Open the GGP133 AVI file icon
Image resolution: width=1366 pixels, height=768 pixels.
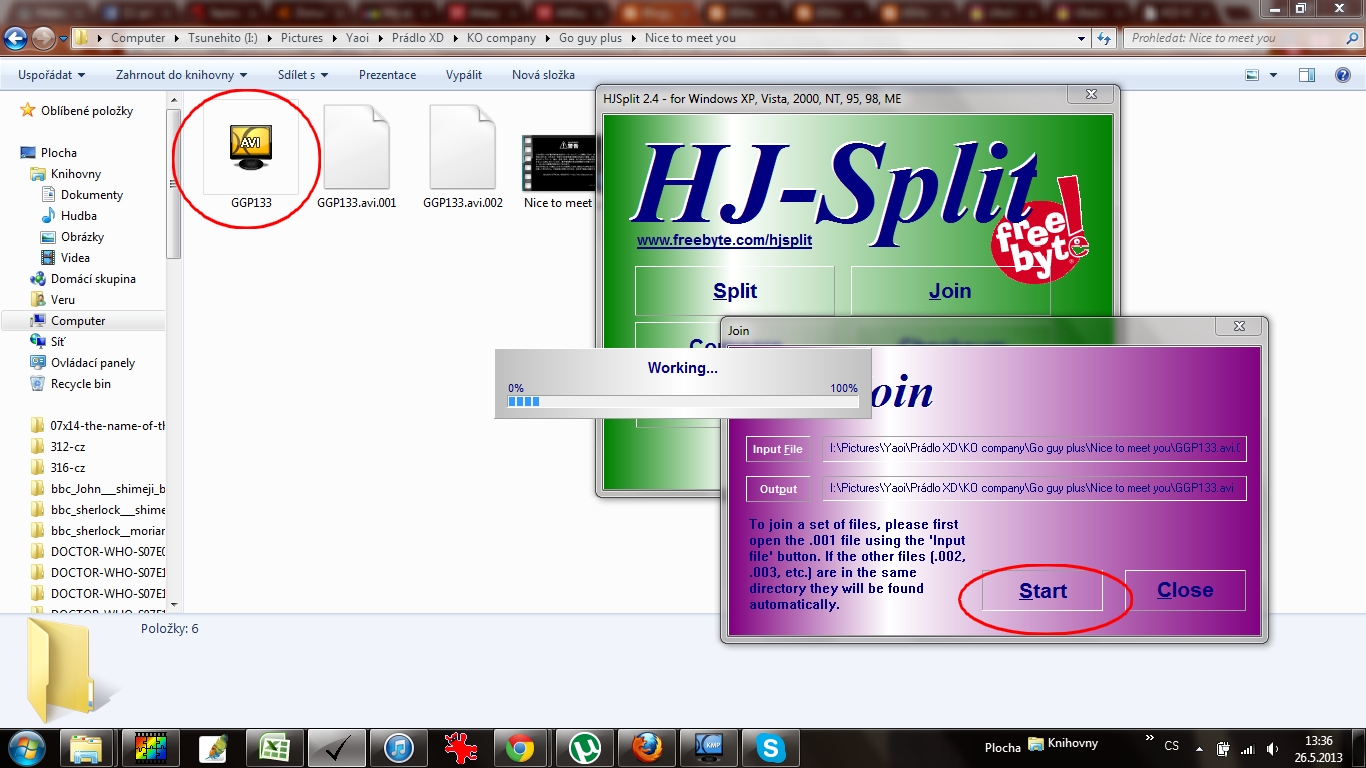(250, 150)
